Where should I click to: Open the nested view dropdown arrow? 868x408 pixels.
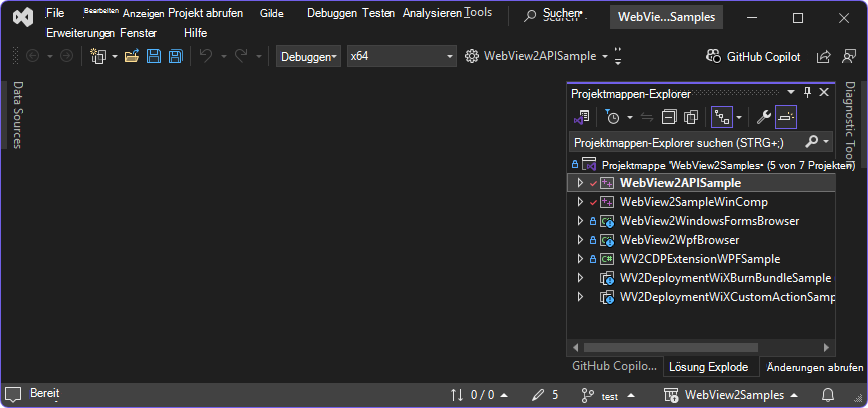739,117
